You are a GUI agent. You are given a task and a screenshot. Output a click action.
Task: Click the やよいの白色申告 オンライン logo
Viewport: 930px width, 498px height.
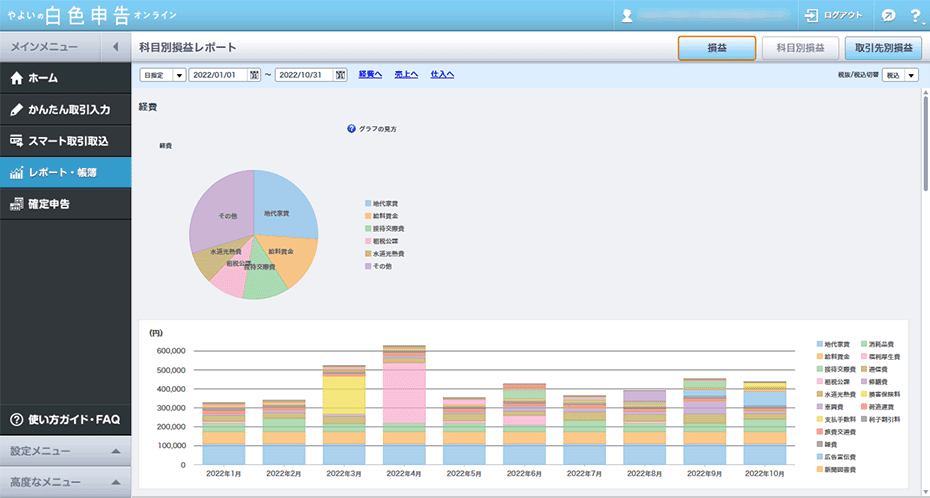click(93, 15)
